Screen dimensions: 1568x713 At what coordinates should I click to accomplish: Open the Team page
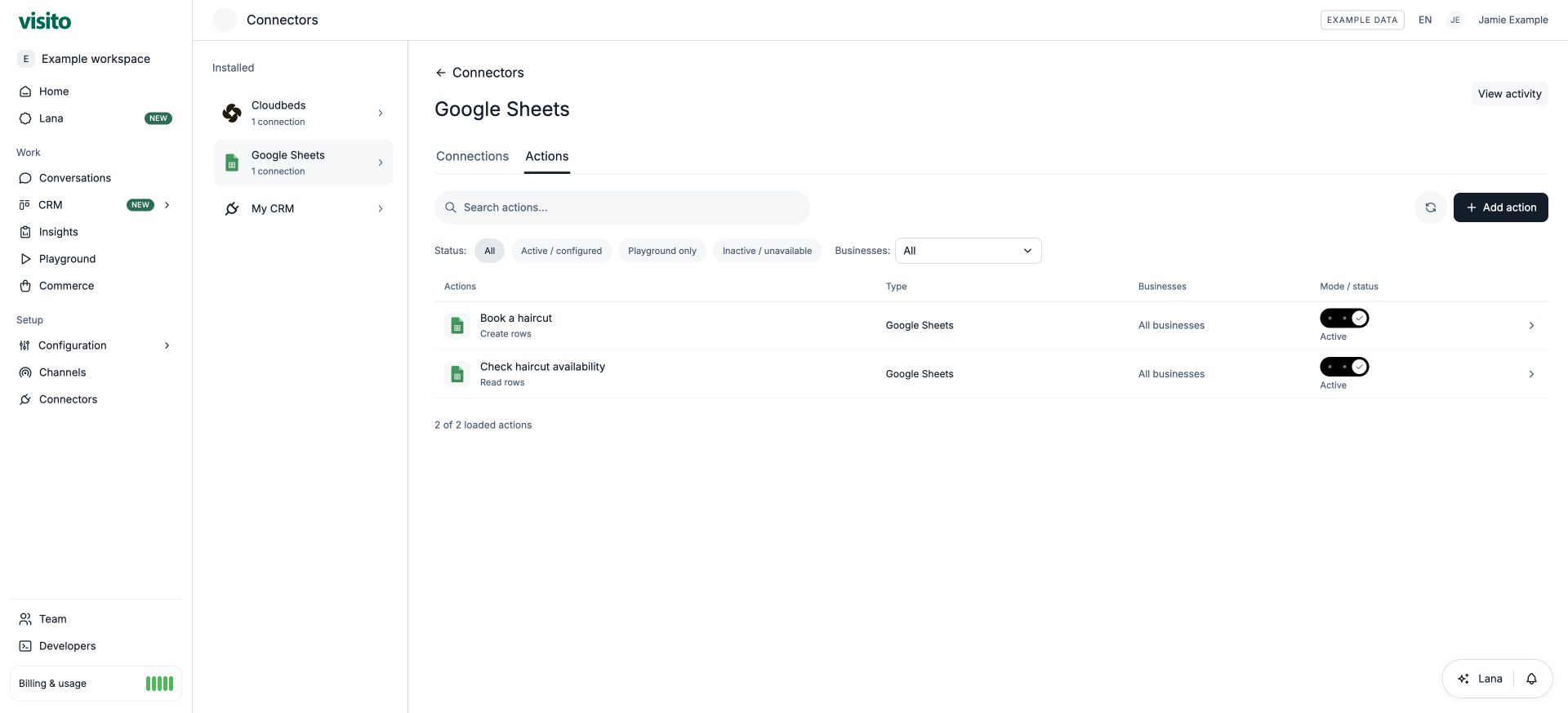point(96,619)
